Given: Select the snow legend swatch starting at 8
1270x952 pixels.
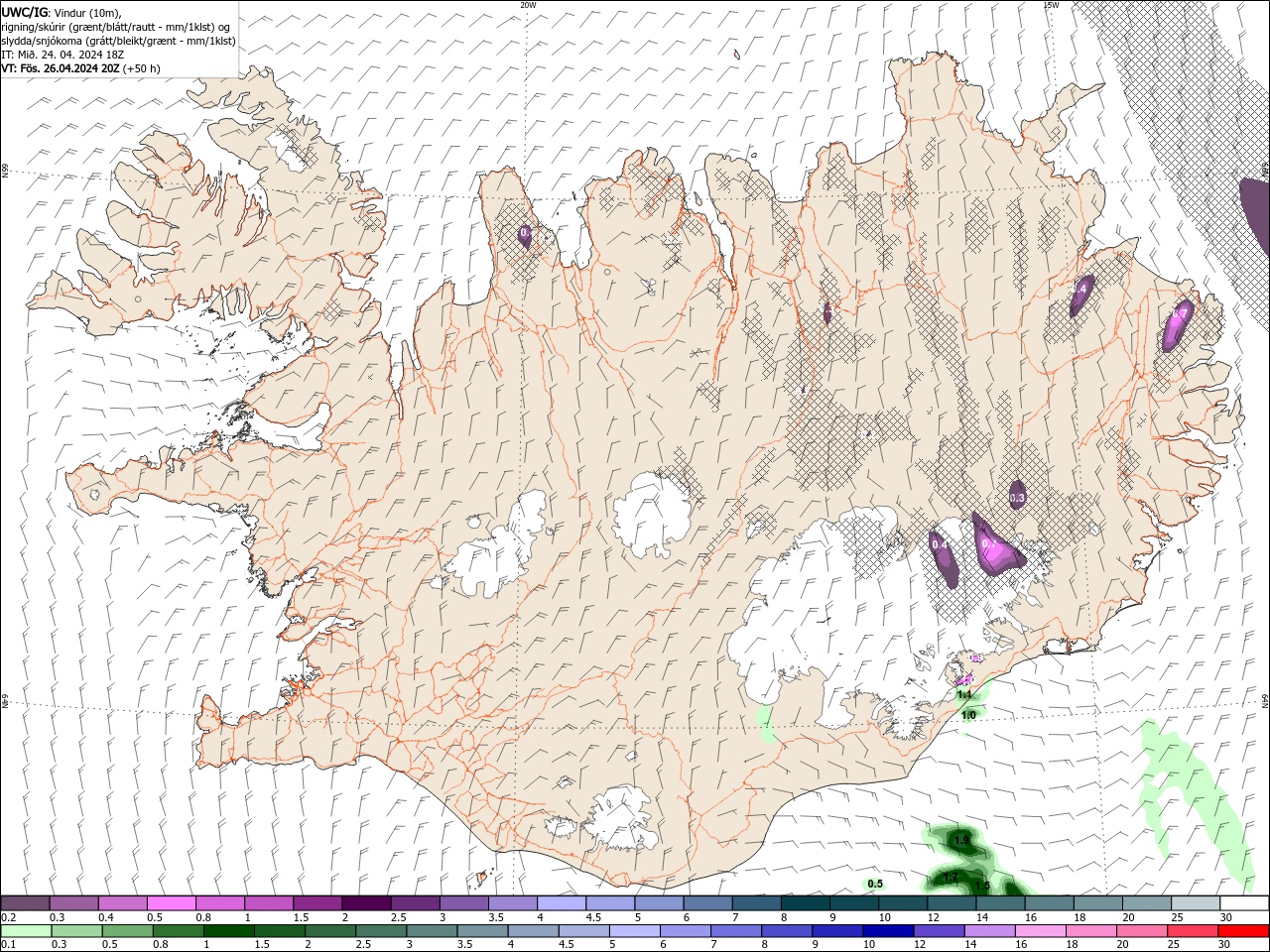Looking at the screenshot, I should point(806,902).
